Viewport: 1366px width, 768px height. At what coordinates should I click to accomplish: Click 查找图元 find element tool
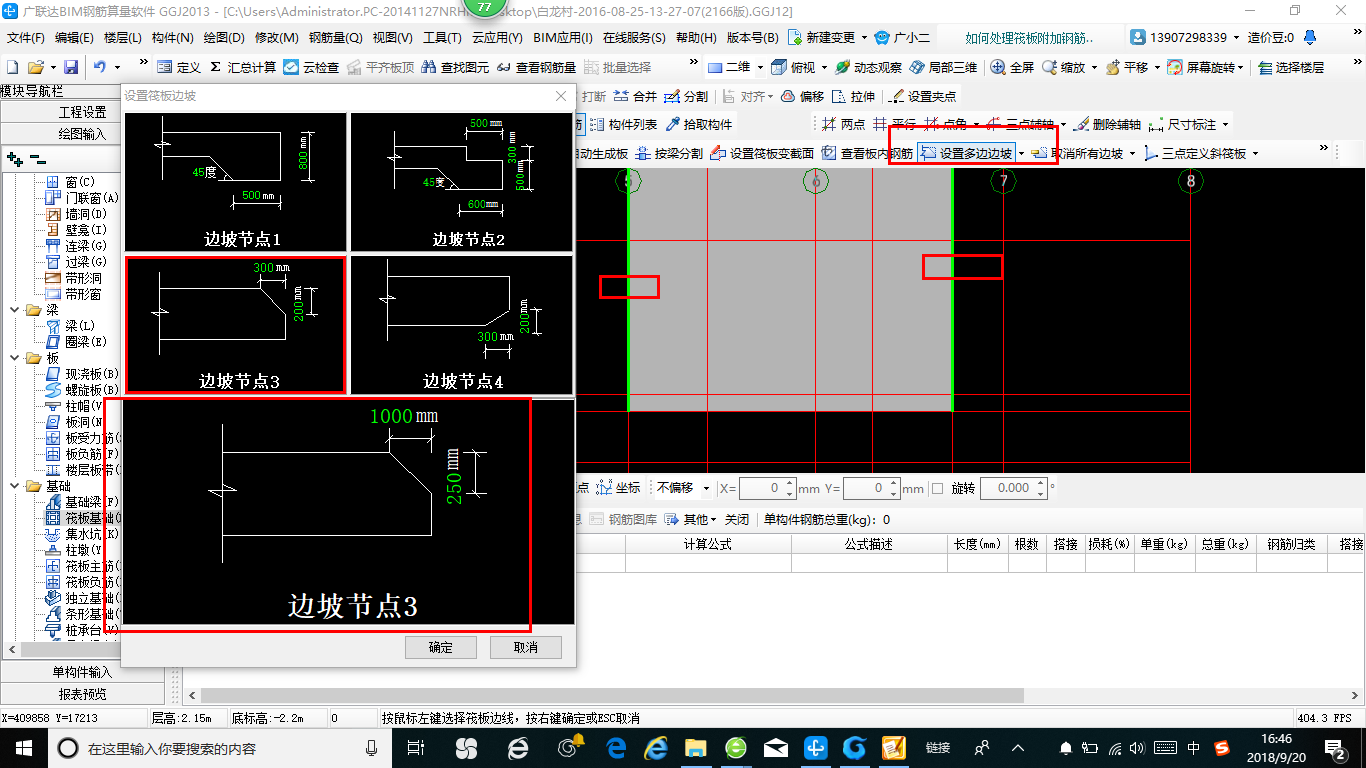tap(455, 67)
